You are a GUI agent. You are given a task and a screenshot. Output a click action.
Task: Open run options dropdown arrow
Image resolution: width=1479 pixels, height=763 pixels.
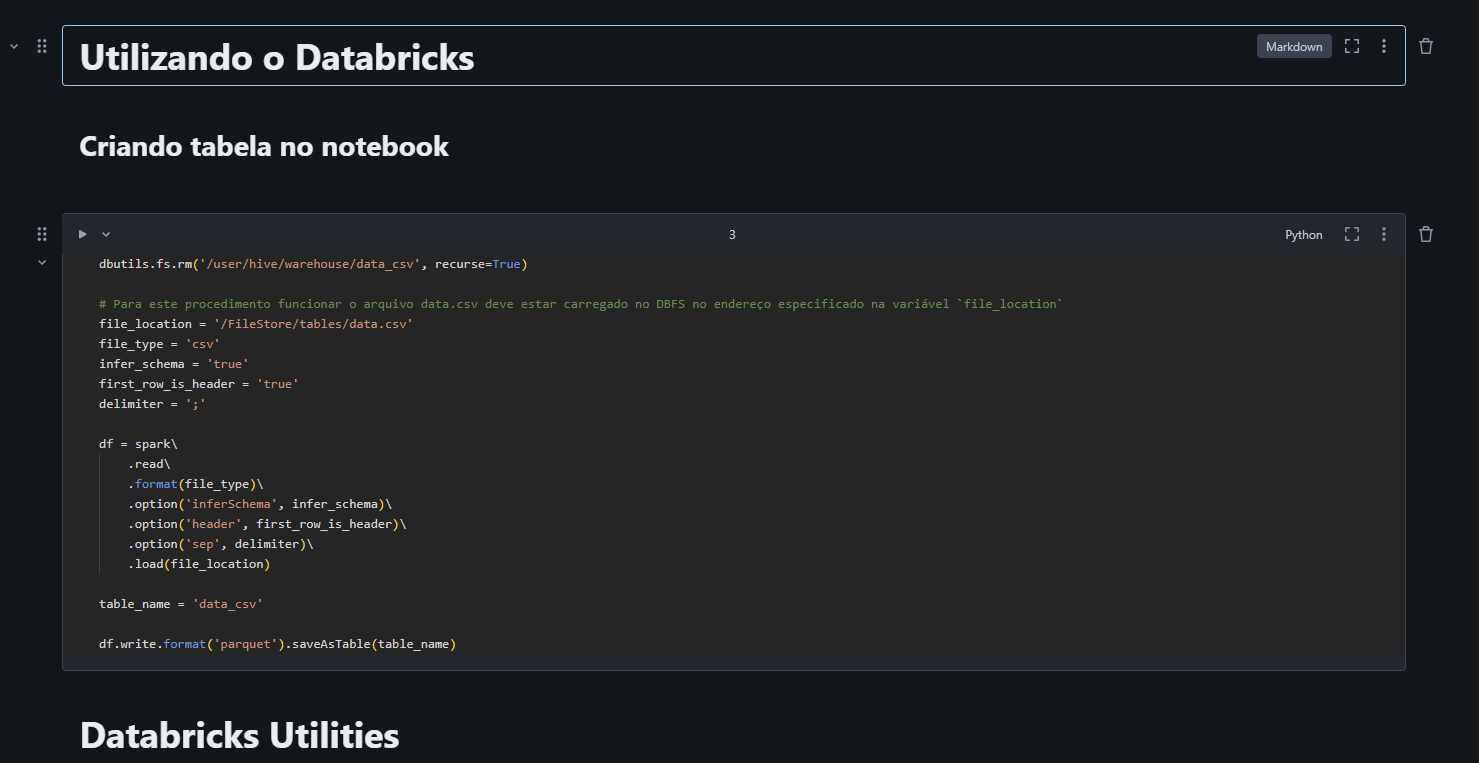pyautogui.click(x=106, y=234)
